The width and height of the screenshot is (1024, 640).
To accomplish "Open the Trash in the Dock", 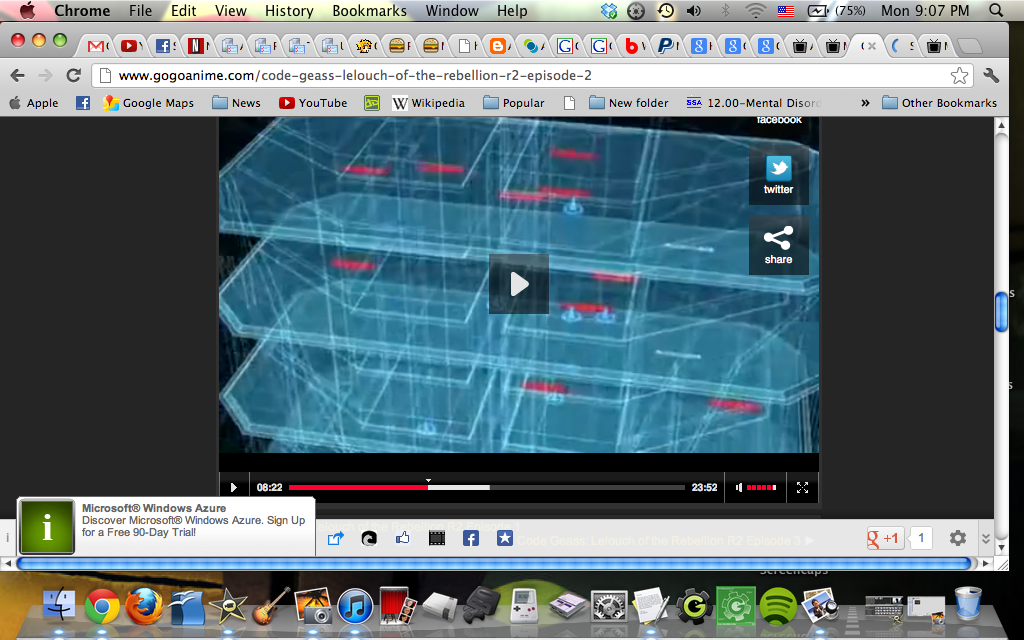I will pyautogui.click(x=968, y=603).
